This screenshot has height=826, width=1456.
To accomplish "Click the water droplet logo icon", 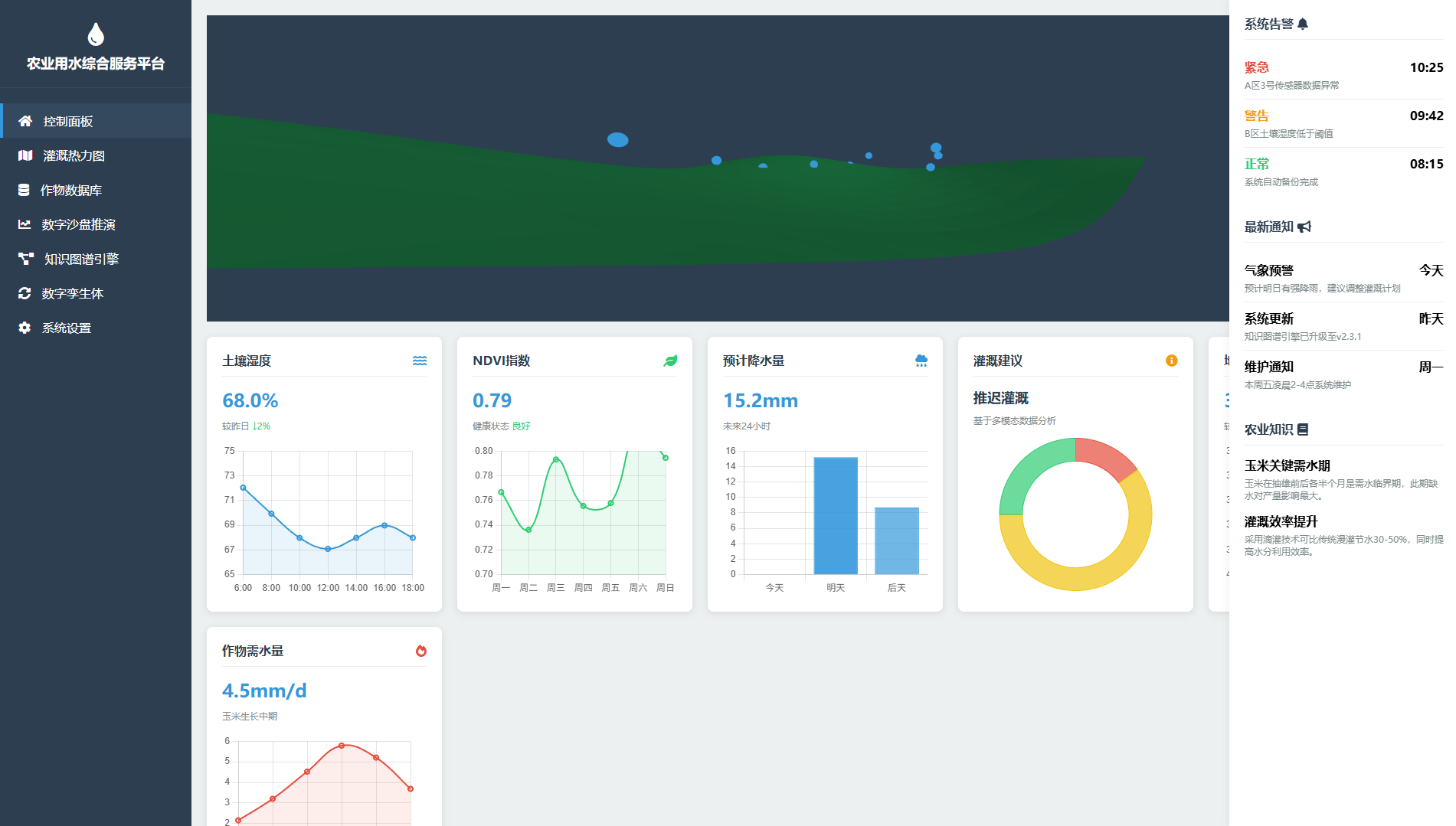I will click(96, 34).
